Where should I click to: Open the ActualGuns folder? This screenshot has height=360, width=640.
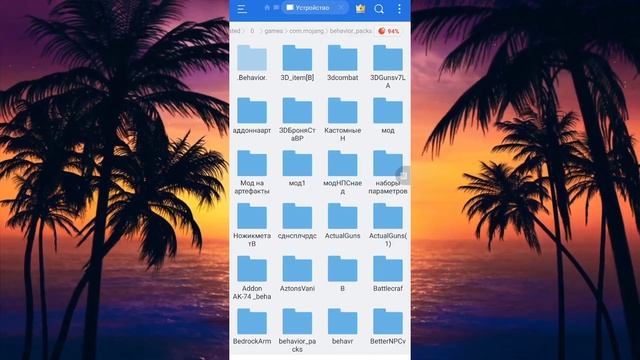342,221
